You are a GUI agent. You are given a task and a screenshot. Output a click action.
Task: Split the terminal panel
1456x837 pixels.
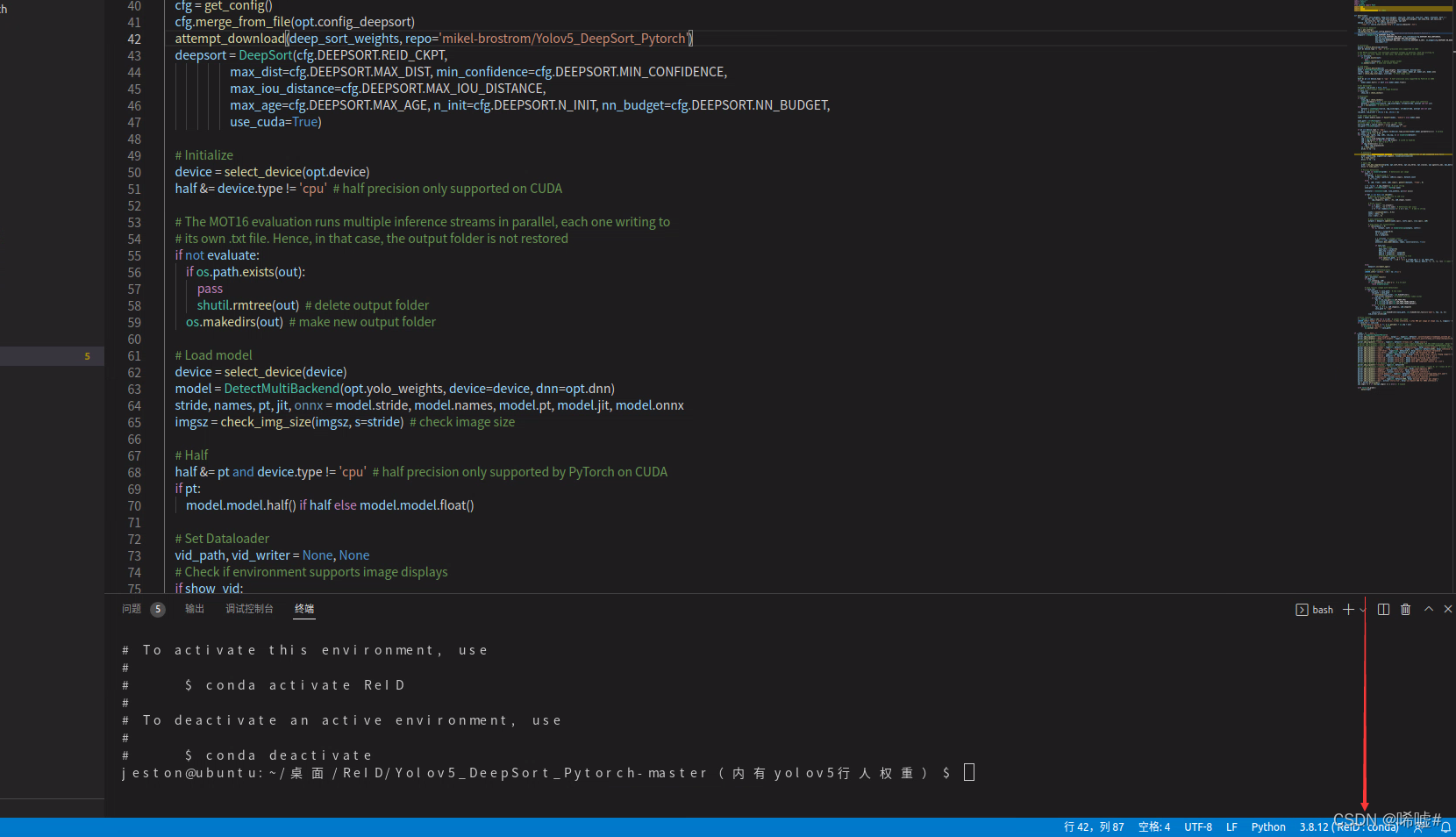click(x=1383, y=610)
